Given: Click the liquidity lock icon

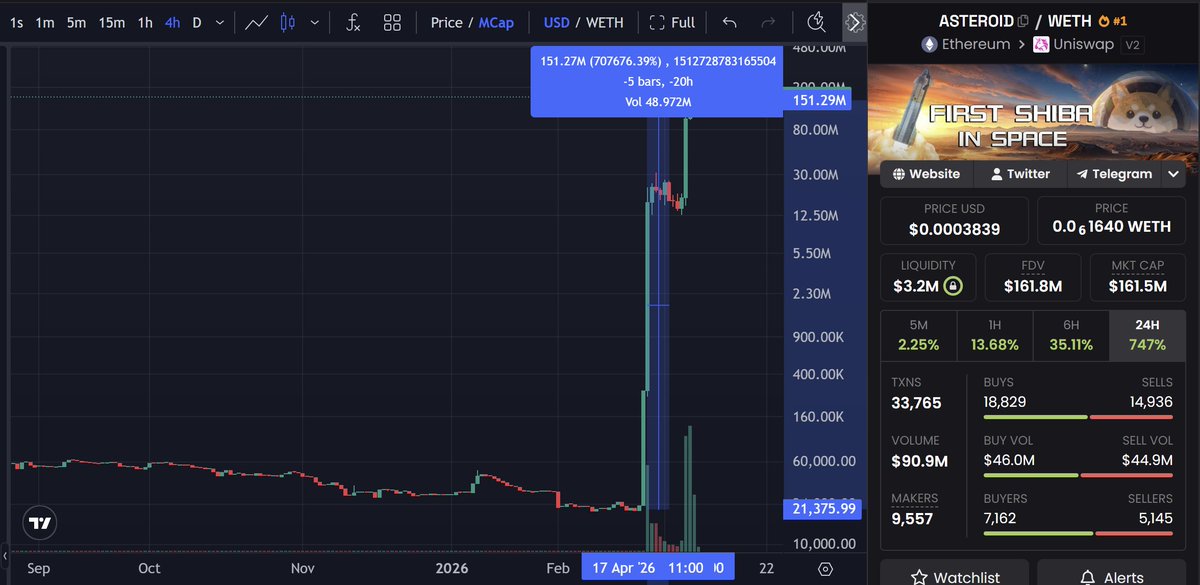Looking at the screenshot, I should coord(953,287).
